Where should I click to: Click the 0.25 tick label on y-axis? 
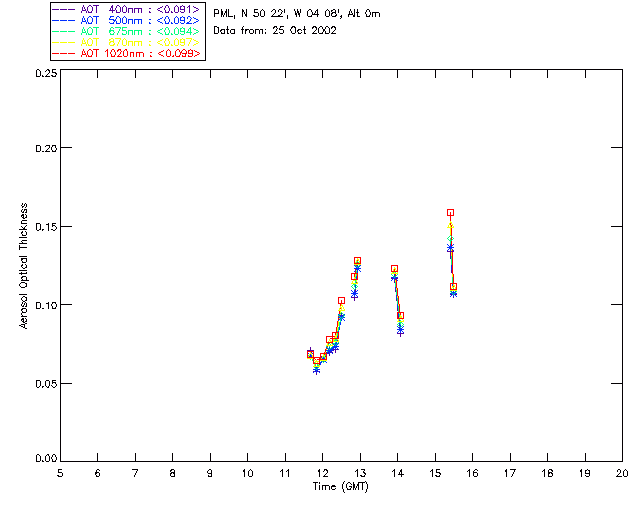coord(44,74)
